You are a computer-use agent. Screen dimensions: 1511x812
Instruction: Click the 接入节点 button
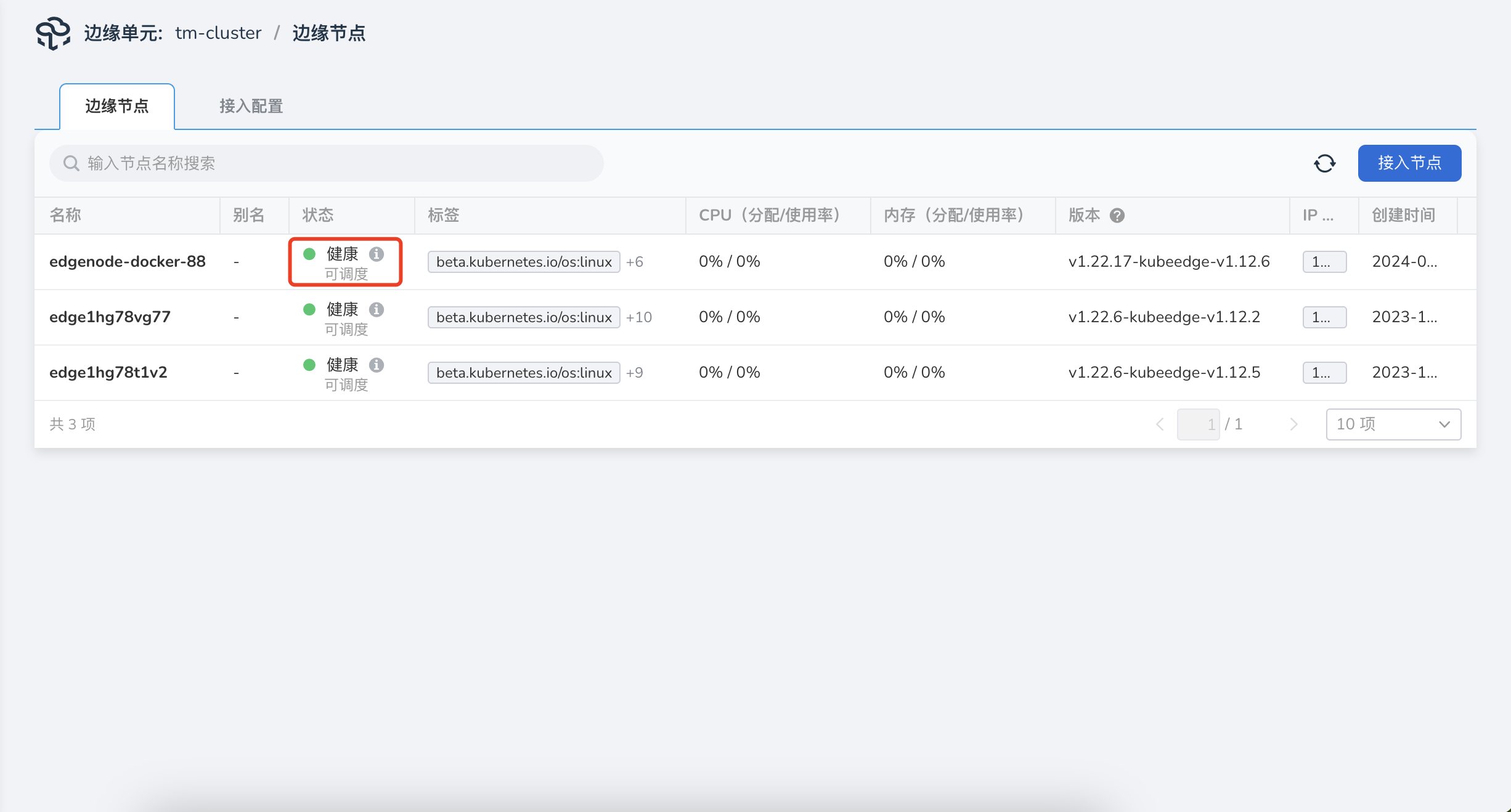(1409, 163)
